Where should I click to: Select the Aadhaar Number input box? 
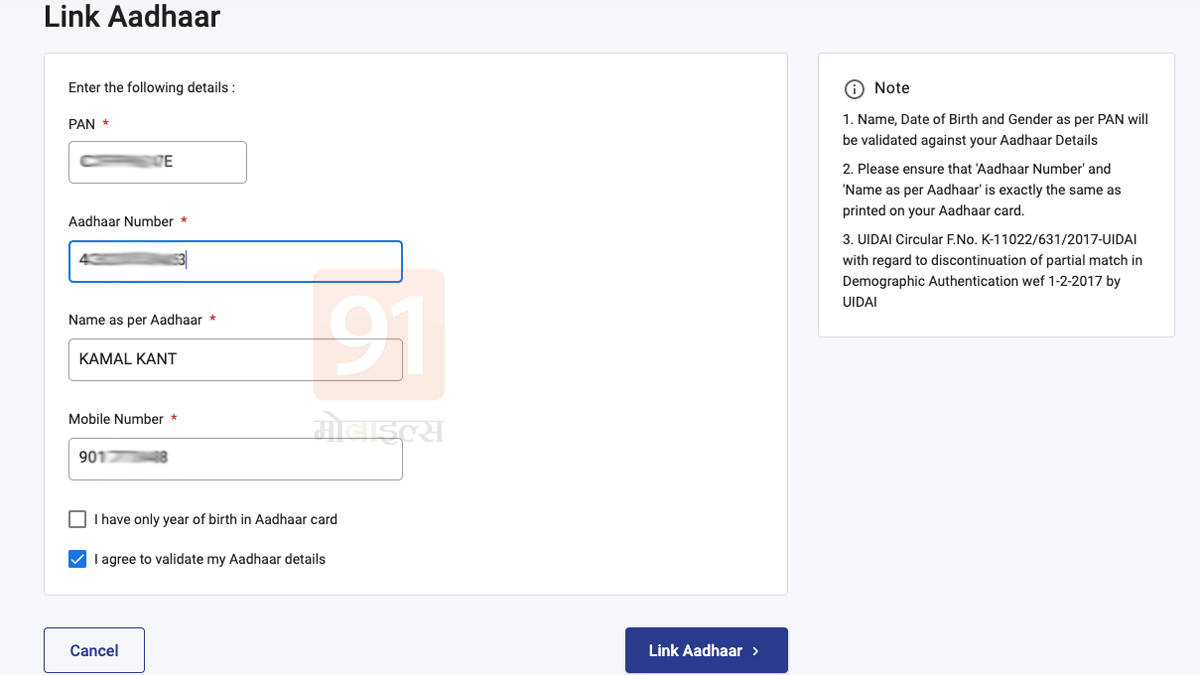235,261
